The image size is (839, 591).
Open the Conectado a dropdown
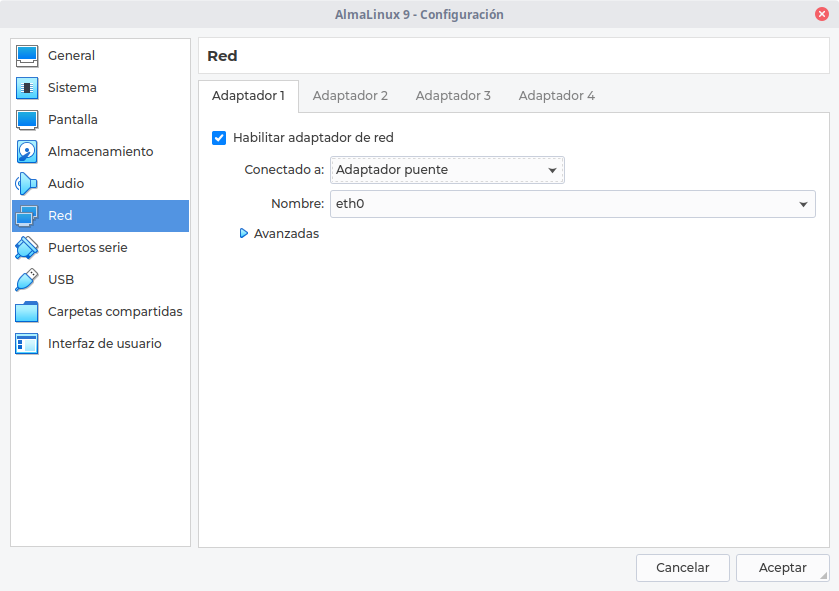(x=447, y=170)
